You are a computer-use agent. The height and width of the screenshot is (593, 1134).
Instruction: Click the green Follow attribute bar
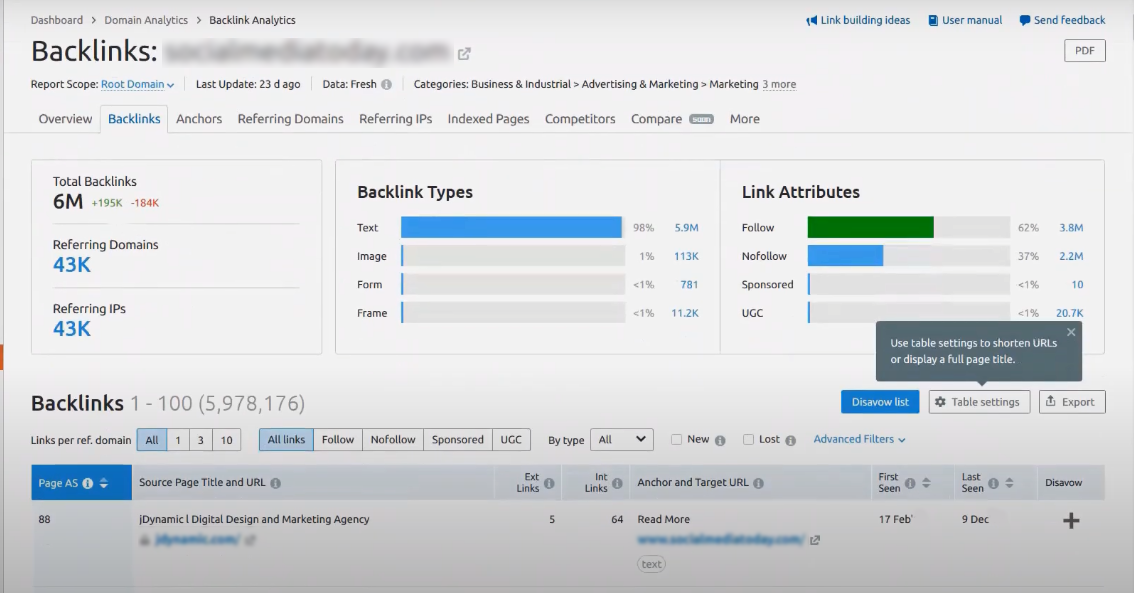tap(870, 228)
